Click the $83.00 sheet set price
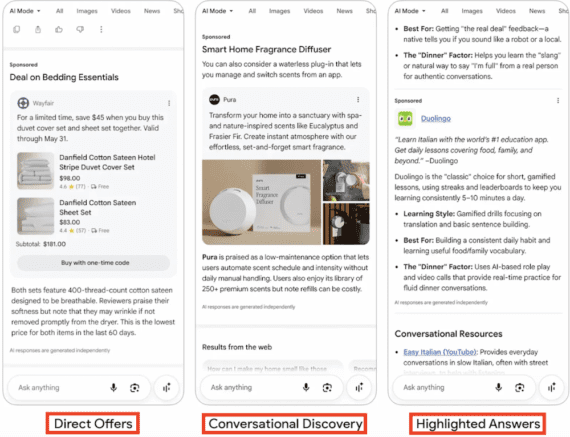Screen dimensions: 570x437 coord(70,222)
